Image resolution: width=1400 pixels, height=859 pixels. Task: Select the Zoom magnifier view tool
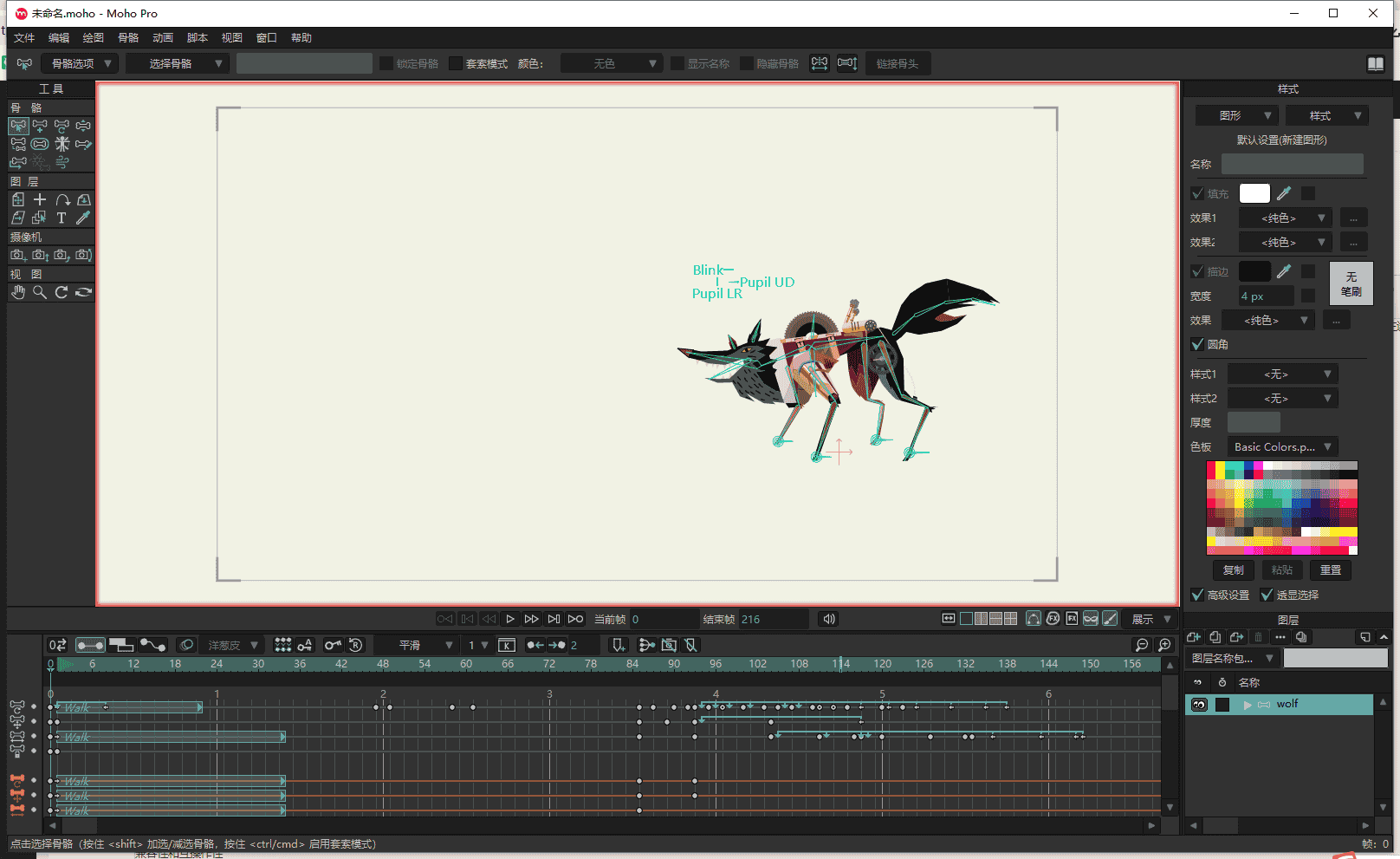tap(40, 293)
